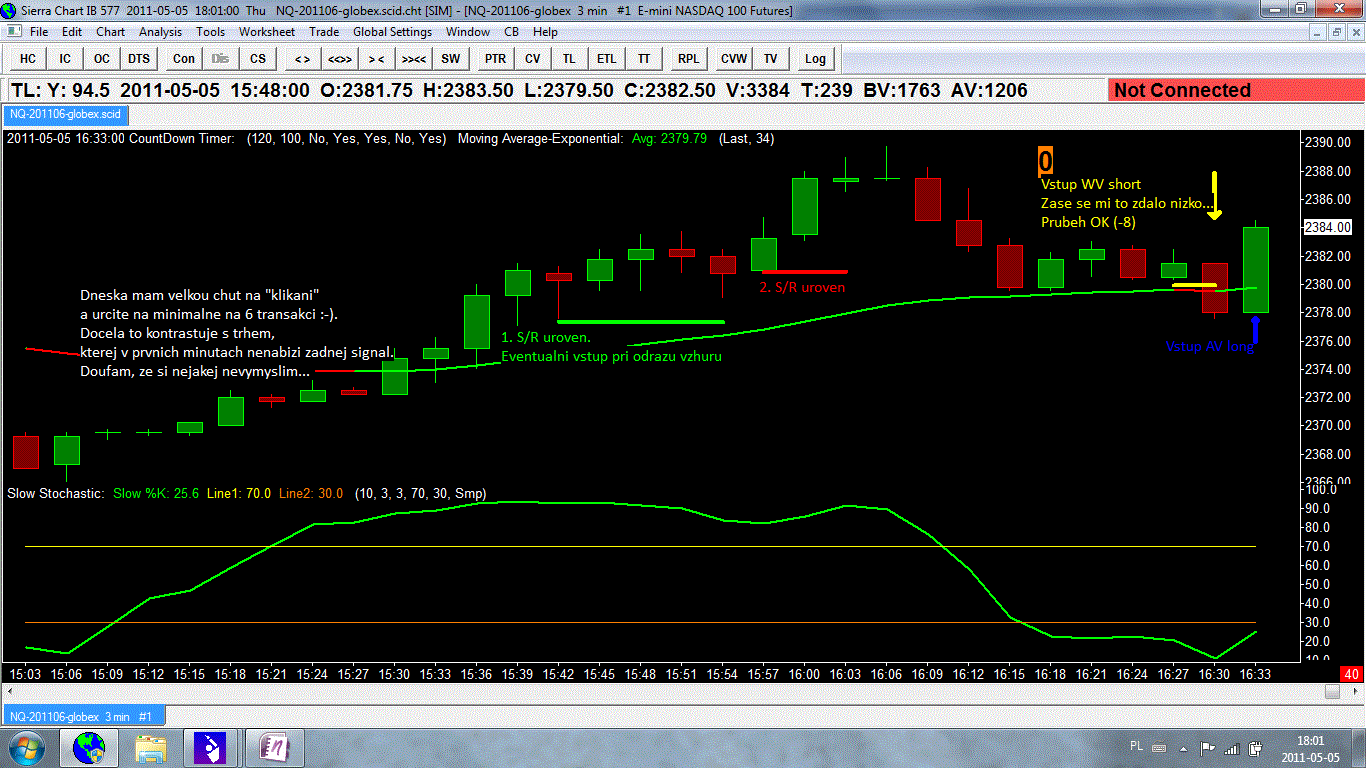1366x768 pixels.
Task: Click the < > expand bar spacing button
Action: pyautogui.click(x=302, y=58)
